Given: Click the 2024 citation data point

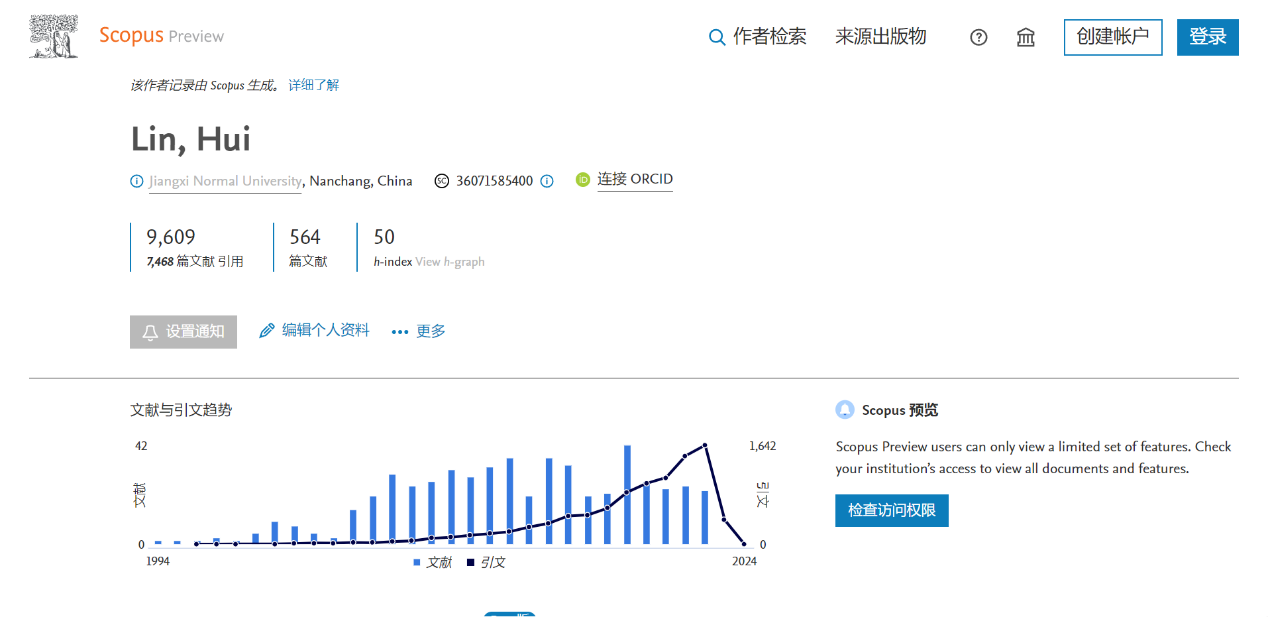Looking at the screenshot, I should [x=744, y=544].
